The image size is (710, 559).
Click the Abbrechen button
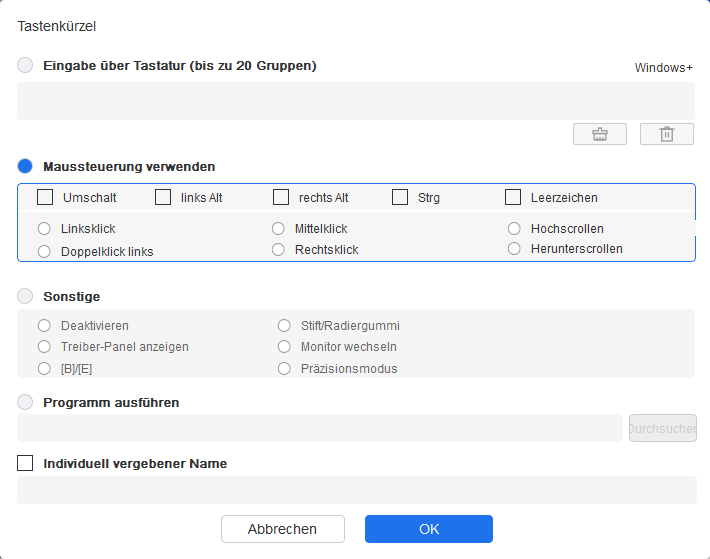click(x=283, y=529)
